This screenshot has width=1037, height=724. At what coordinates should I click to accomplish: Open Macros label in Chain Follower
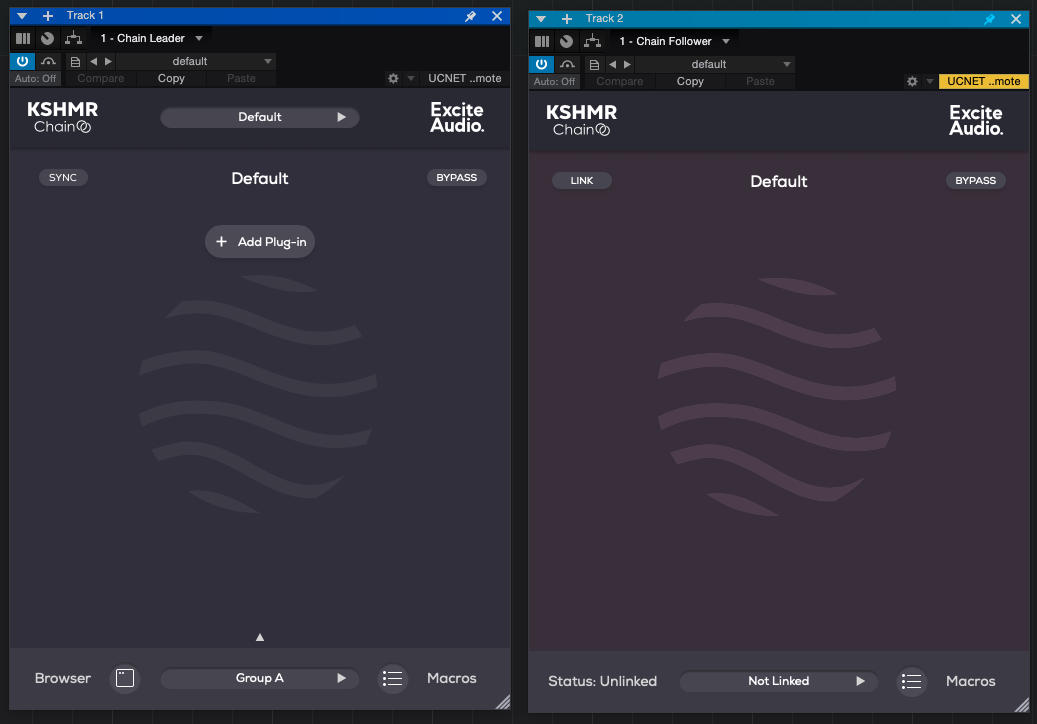pos(971,681)
